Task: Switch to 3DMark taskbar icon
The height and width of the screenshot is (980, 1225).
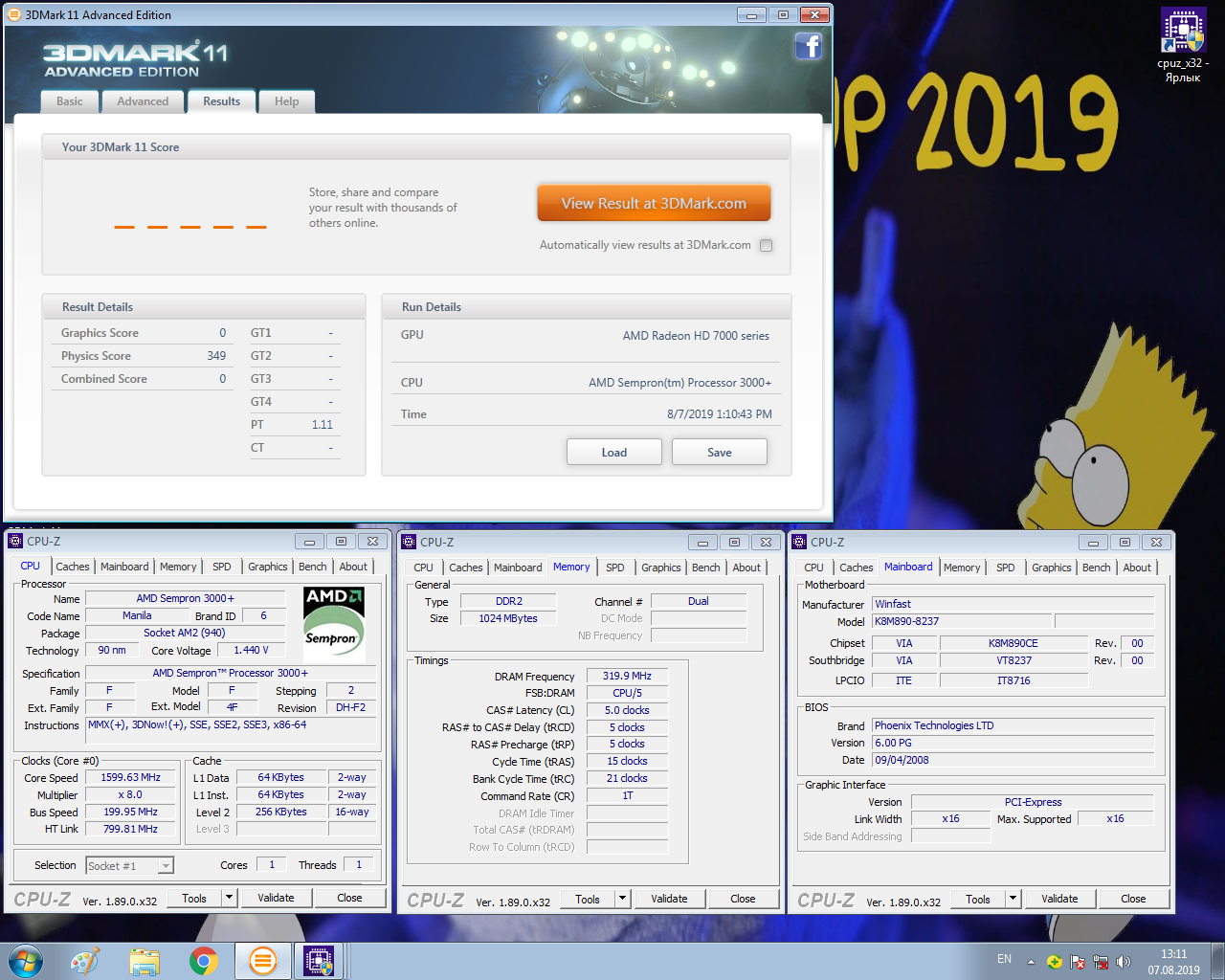Action: click(262, 961)
